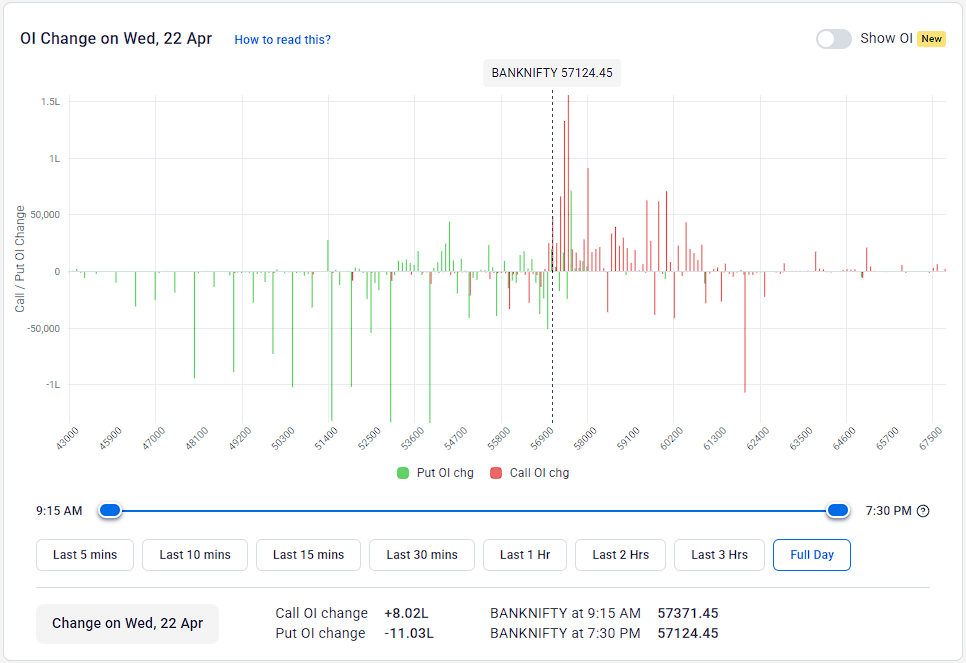Open the How to read this? link
Screen dimensions: 966x663
click(x=281, y=39)
